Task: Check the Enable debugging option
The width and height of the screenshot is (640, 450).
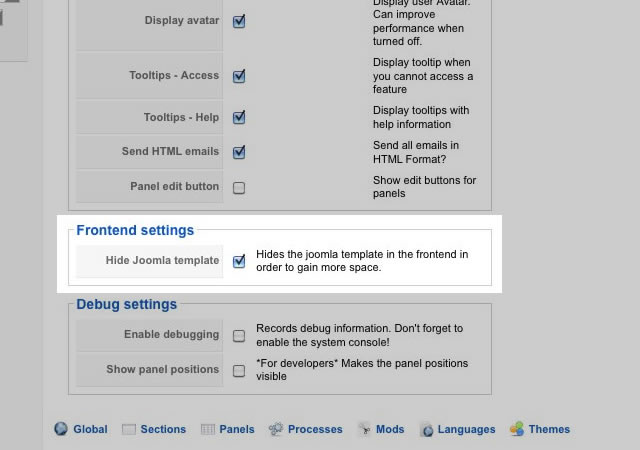Action: pos(239,336)
